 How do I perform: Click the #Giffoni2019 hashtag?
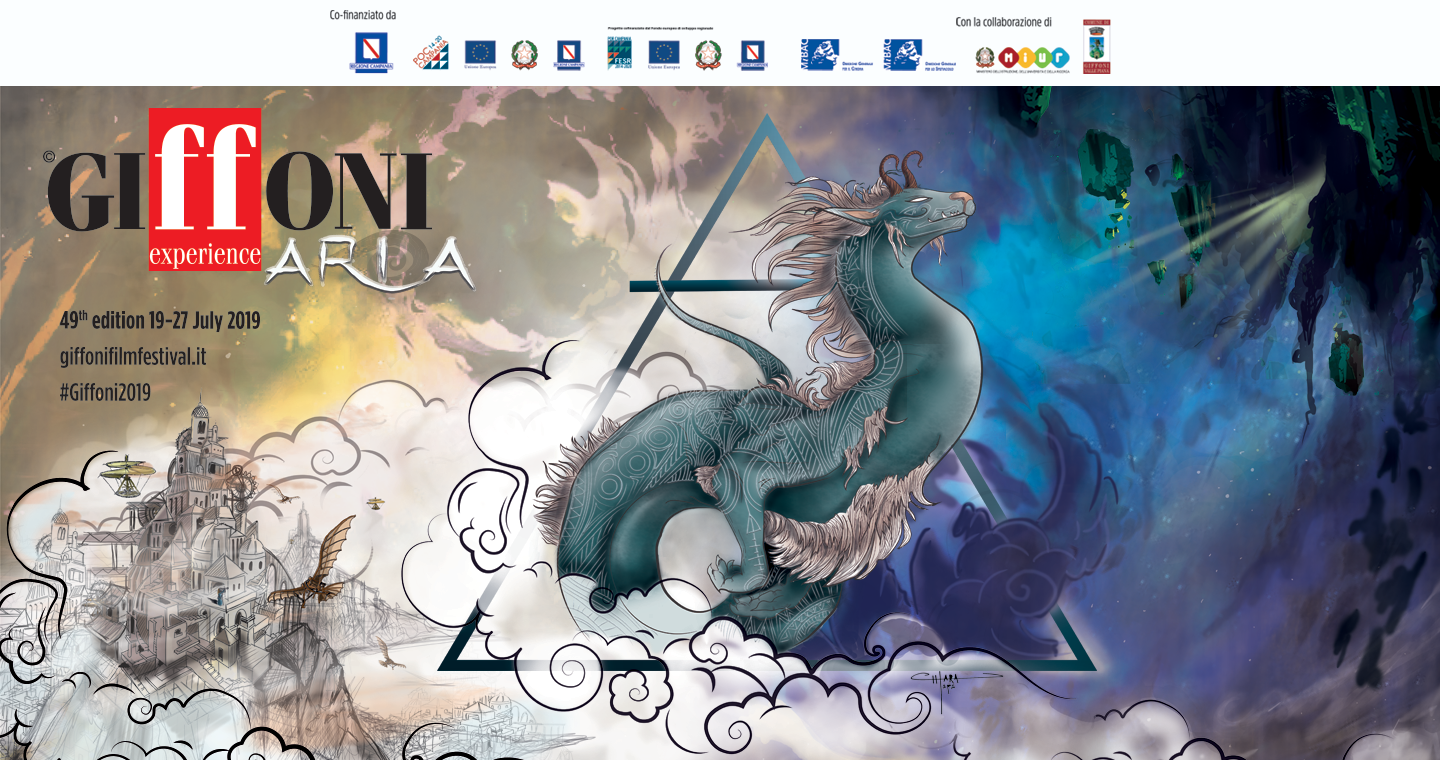pyautogui.click(x=105, y=392)
